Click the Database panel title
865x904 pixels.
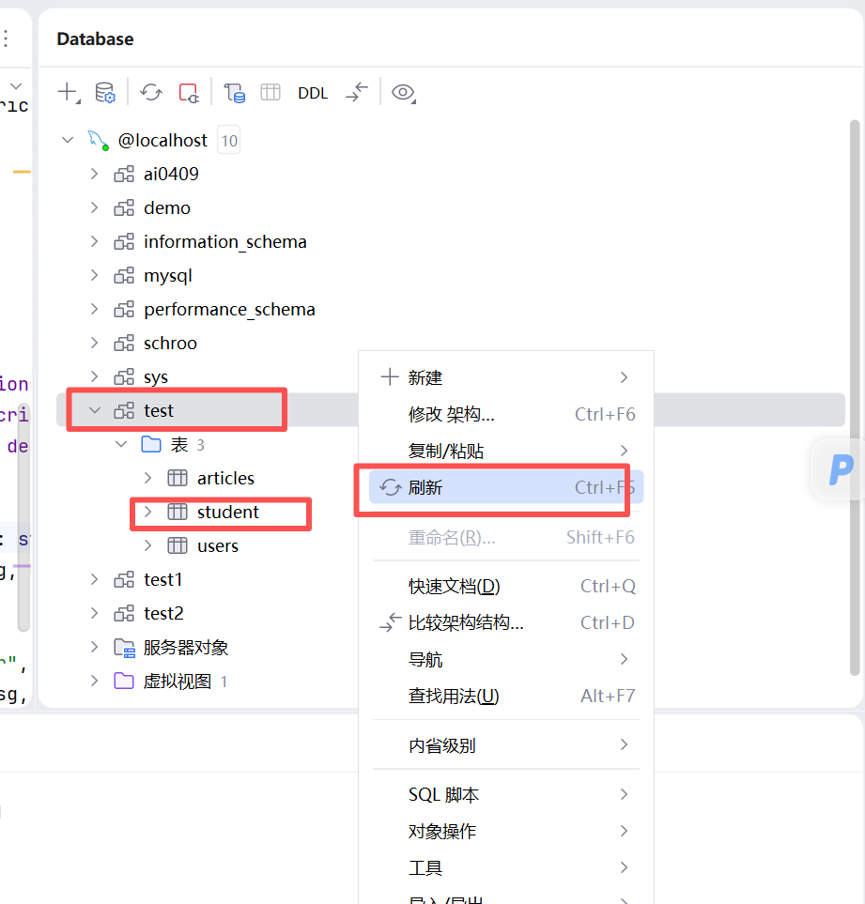(x=95, y=39)
